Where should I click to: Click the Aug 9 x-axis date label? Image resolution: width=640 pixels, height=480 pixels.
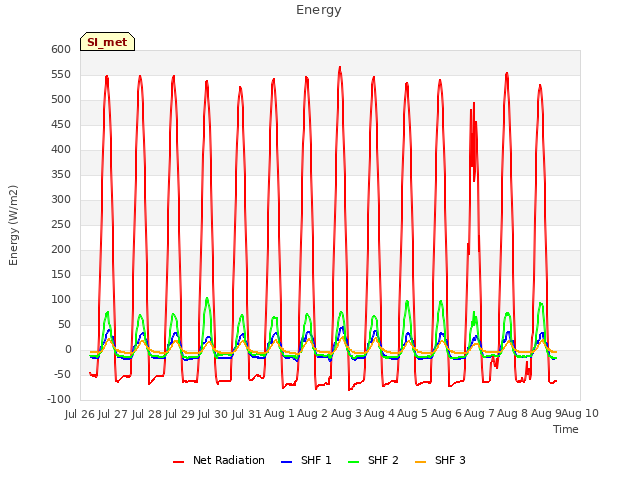coord(546,414)
